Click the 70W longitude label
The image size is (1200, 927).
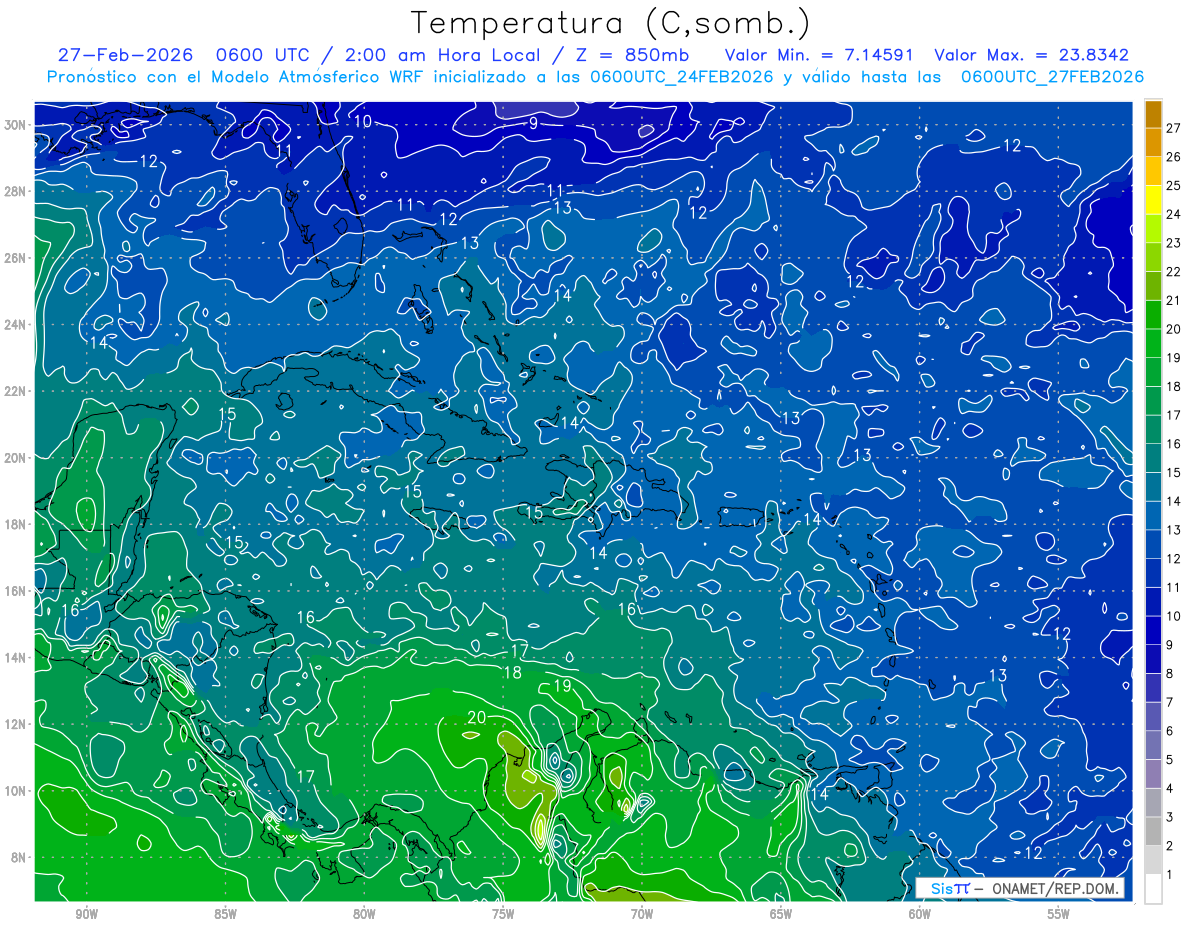tap(642, 914)
